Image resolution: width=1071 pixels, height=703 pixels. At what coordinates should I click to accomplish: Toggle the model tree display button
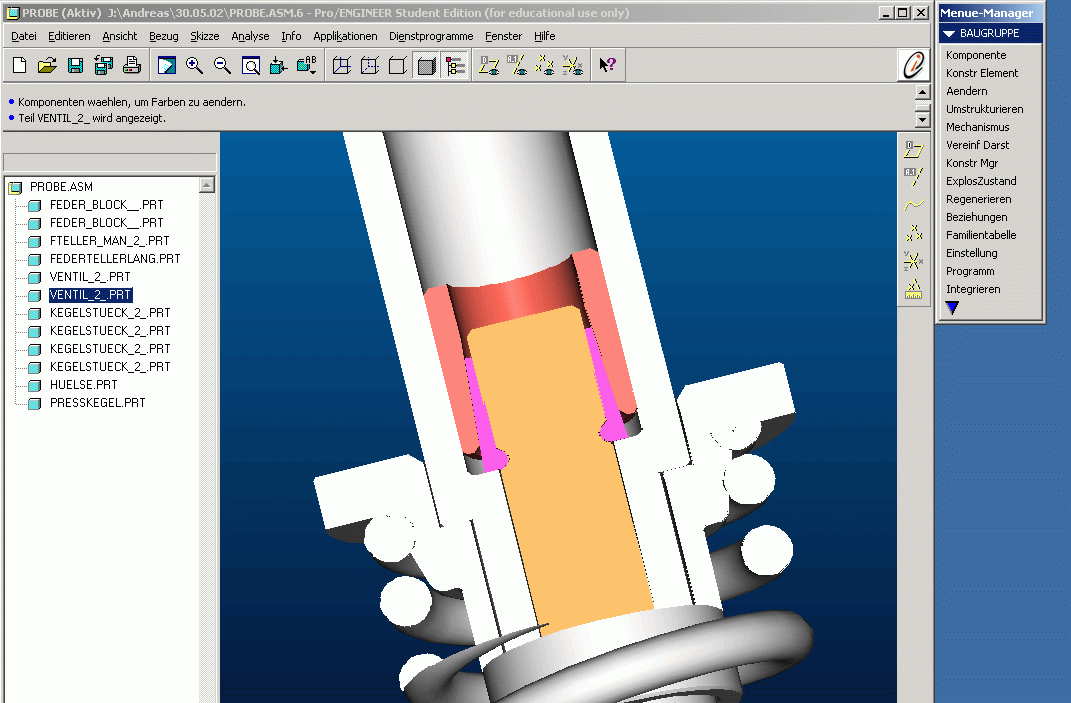pos(454,66)
